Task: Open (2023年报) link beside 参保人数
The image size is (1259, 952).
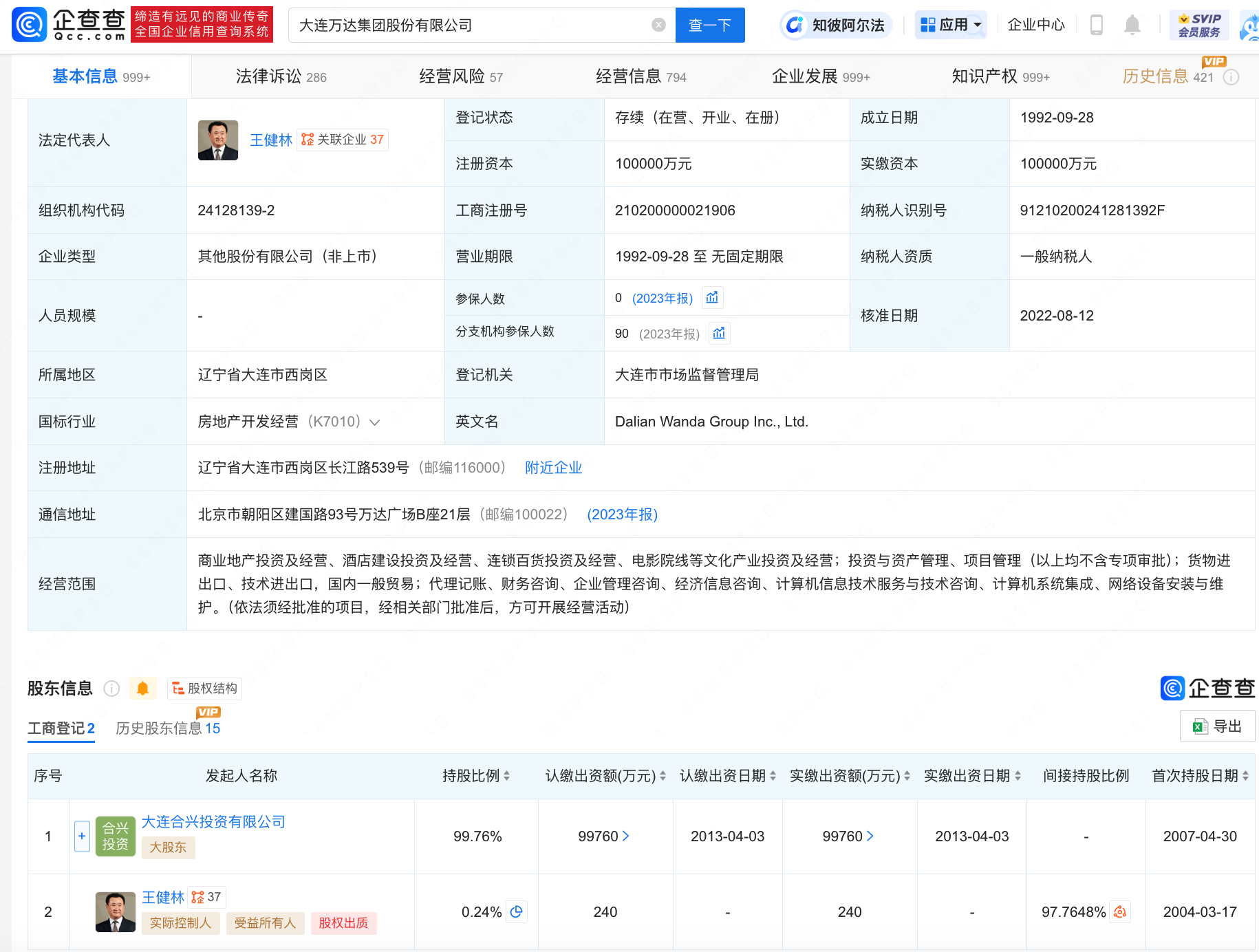Action: click(663, 298)
